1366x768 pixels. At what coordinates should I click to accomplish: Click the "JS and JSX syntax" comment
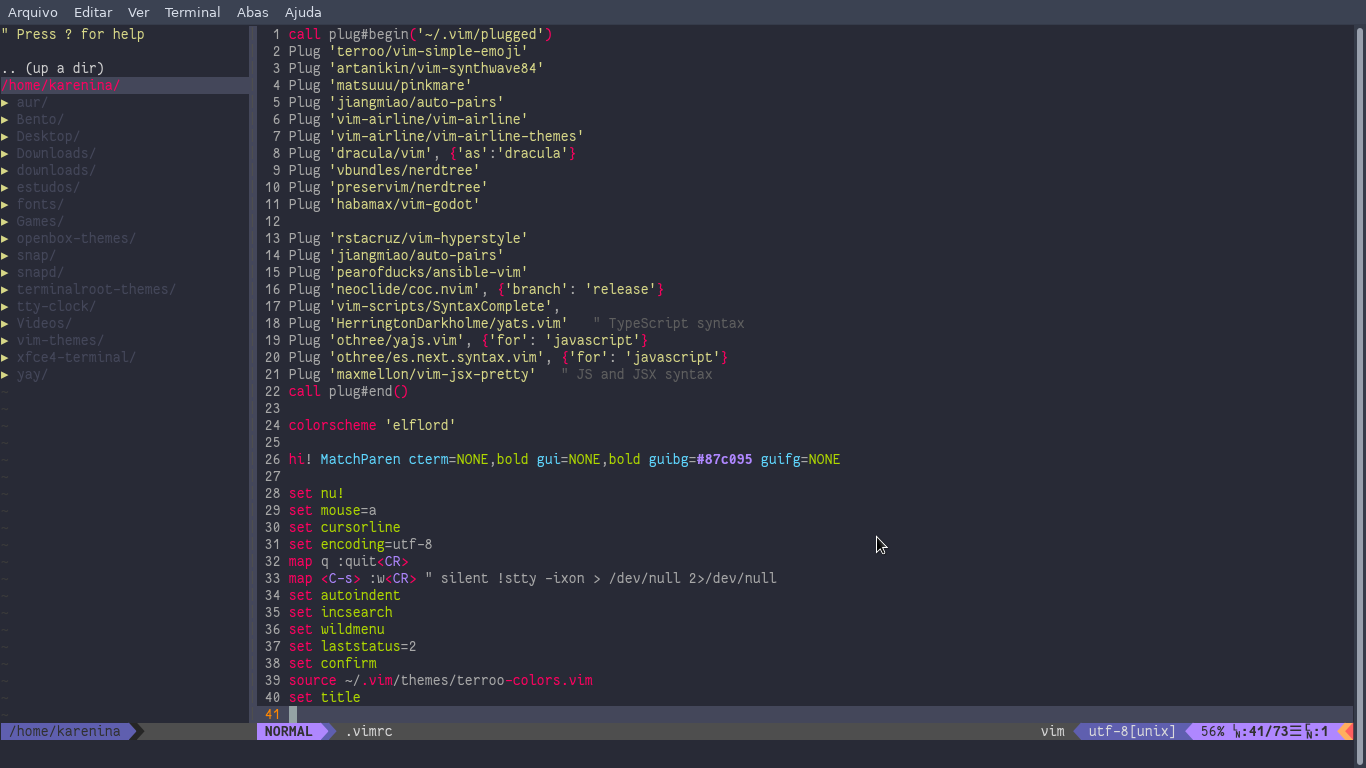(x=637, y=374)
